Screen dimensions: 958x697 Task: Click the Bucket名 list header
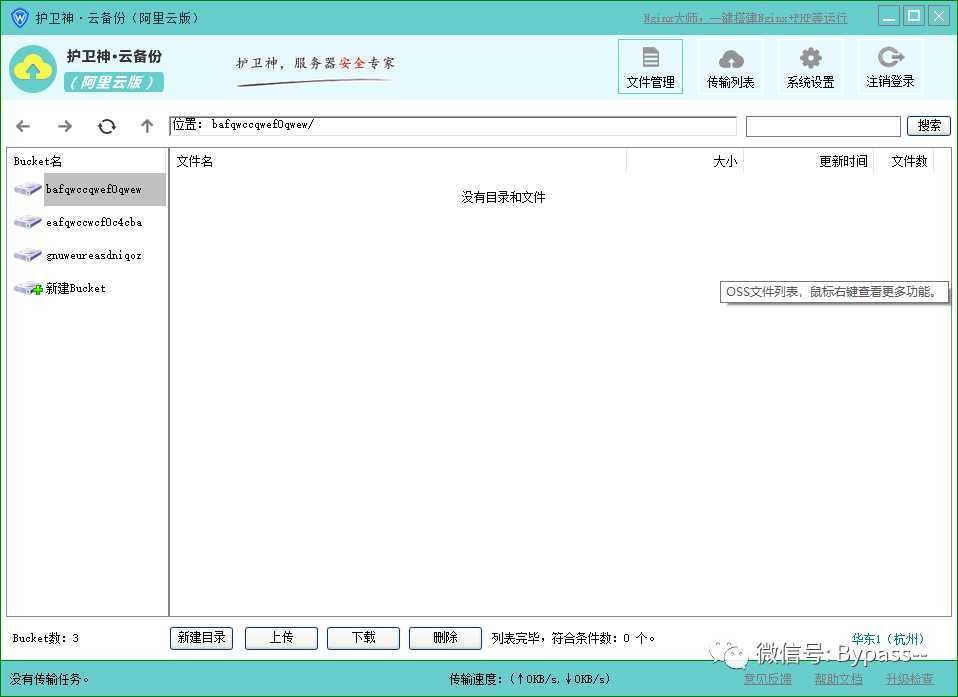[x=38, y=161]
